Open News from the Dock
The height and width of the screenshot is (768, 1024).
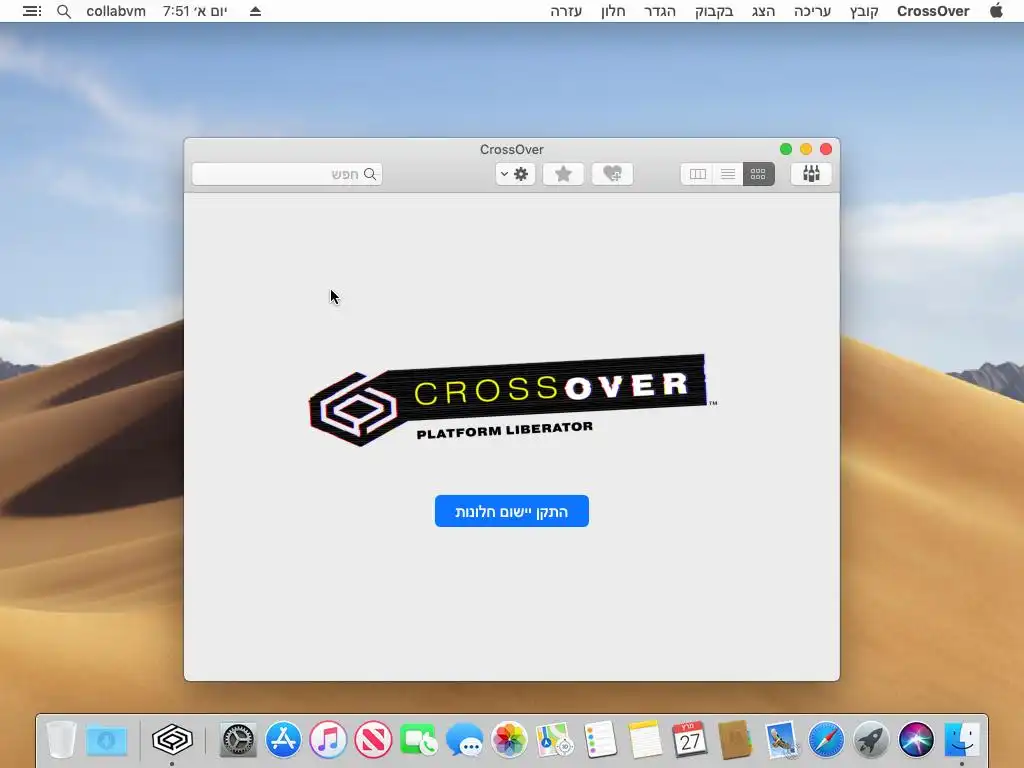373,740
